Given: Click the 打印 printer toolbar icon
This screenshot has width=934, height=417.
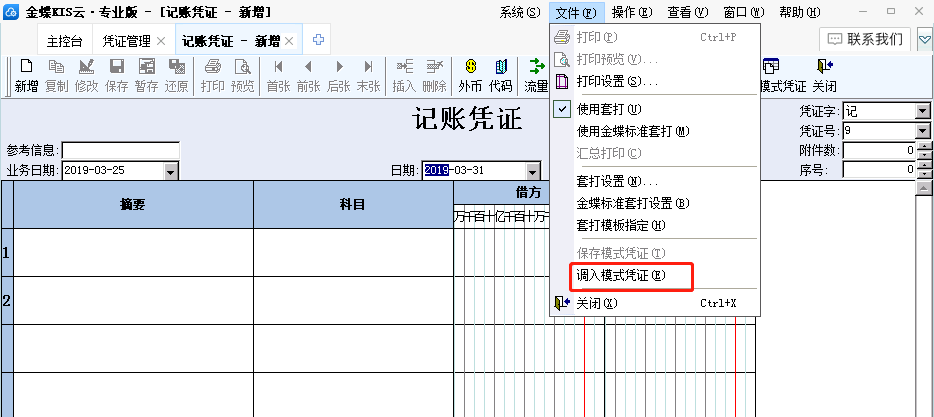Looking at the screenshot, I should 213,66.
